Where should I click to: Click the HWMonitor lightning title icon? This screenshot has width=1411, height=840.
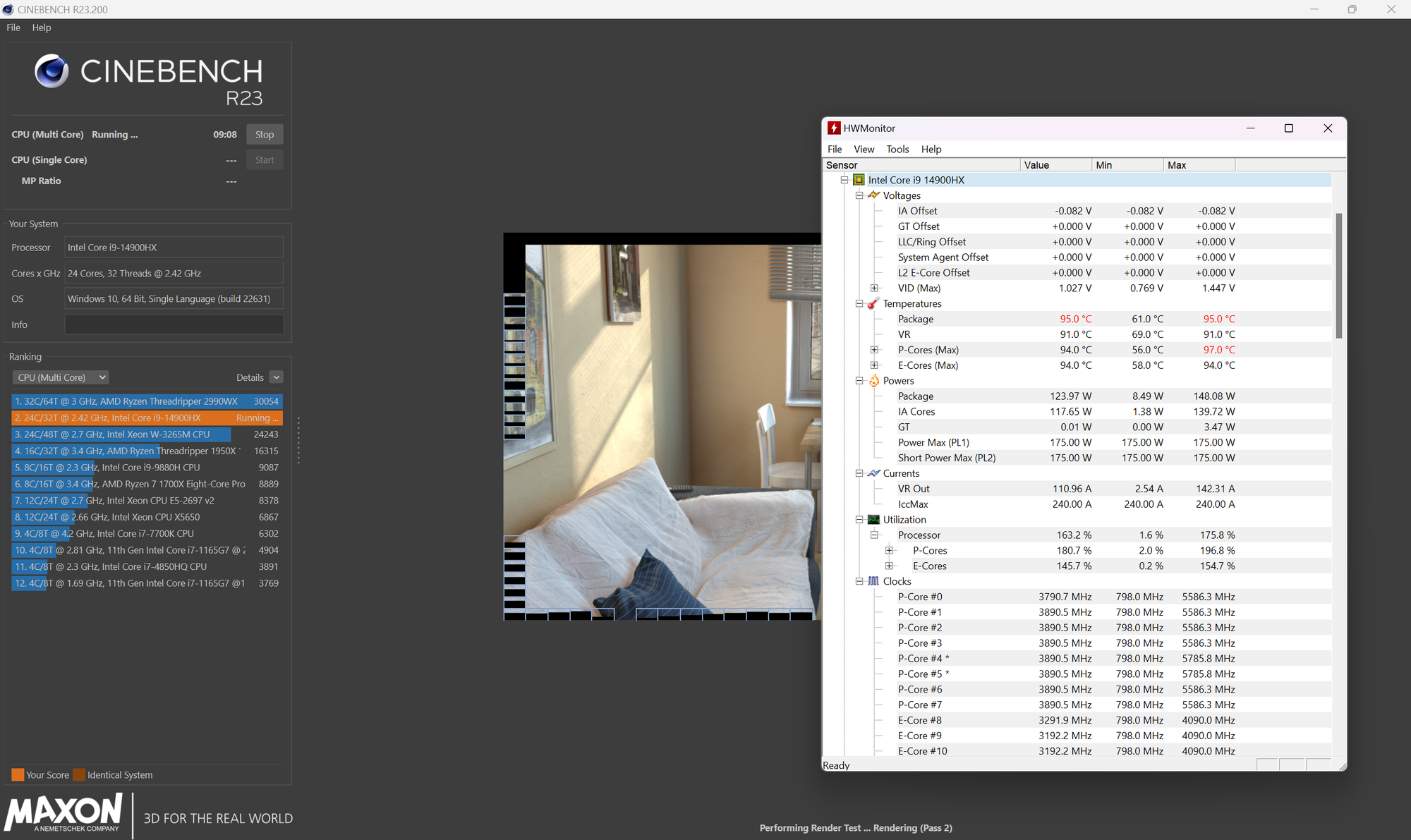[834, 128]
